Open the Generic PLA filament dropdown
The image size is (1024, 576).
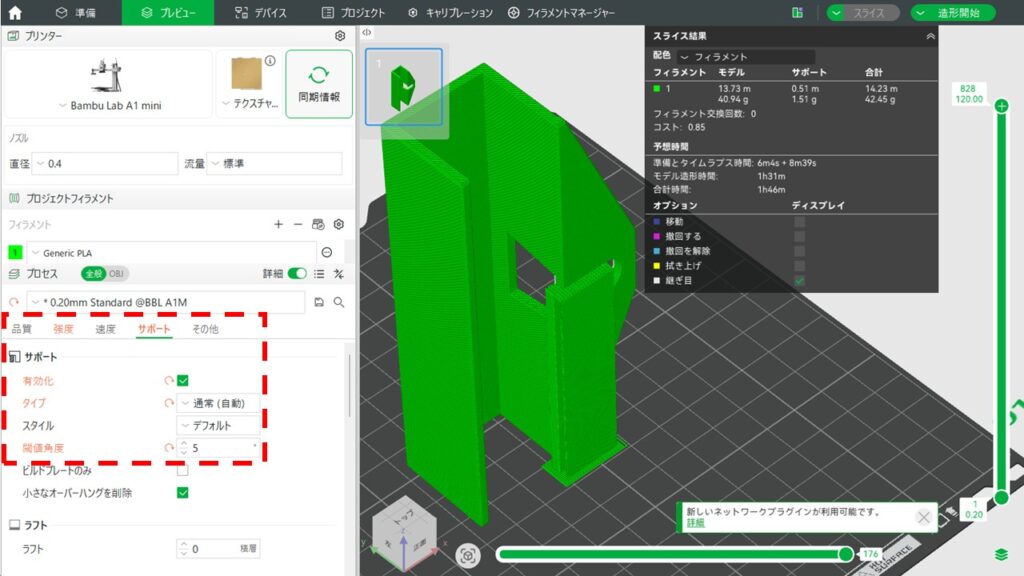pos(172,253)
